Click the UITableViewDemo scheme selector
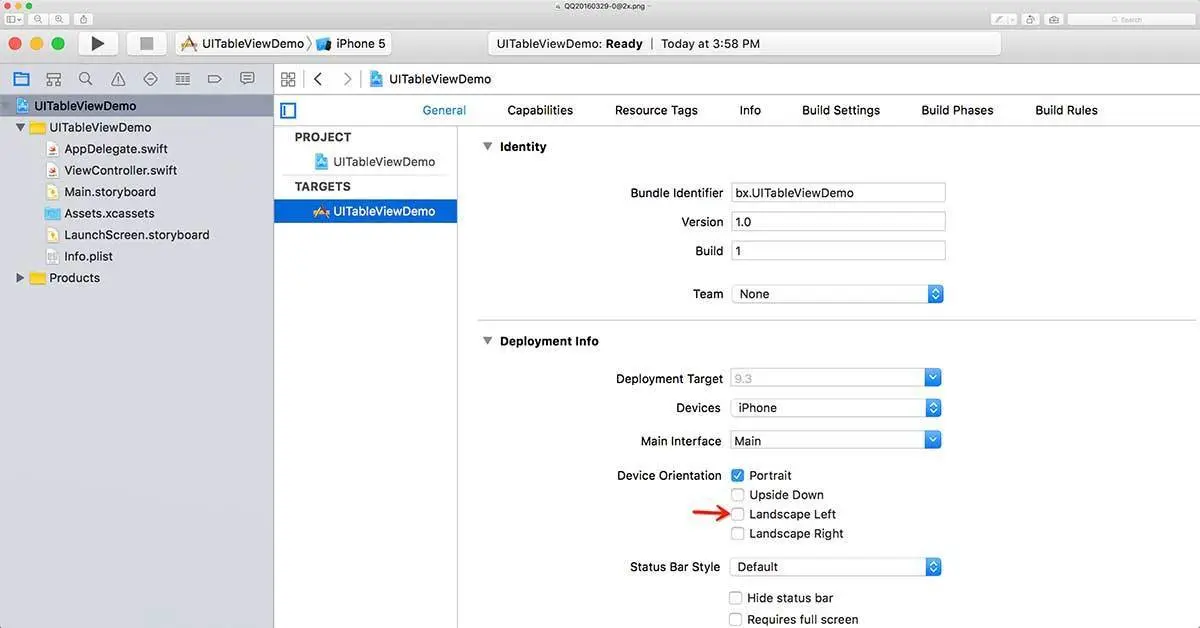The width and height of the screenshot is (1200, 628). coord(243,44)
